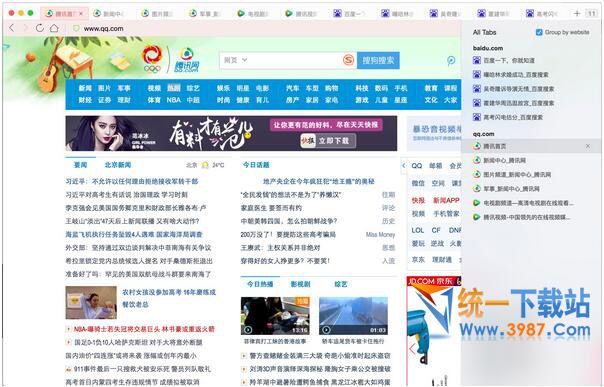
Task: Open the 今日话题 section heading
Action: (256, 165)
